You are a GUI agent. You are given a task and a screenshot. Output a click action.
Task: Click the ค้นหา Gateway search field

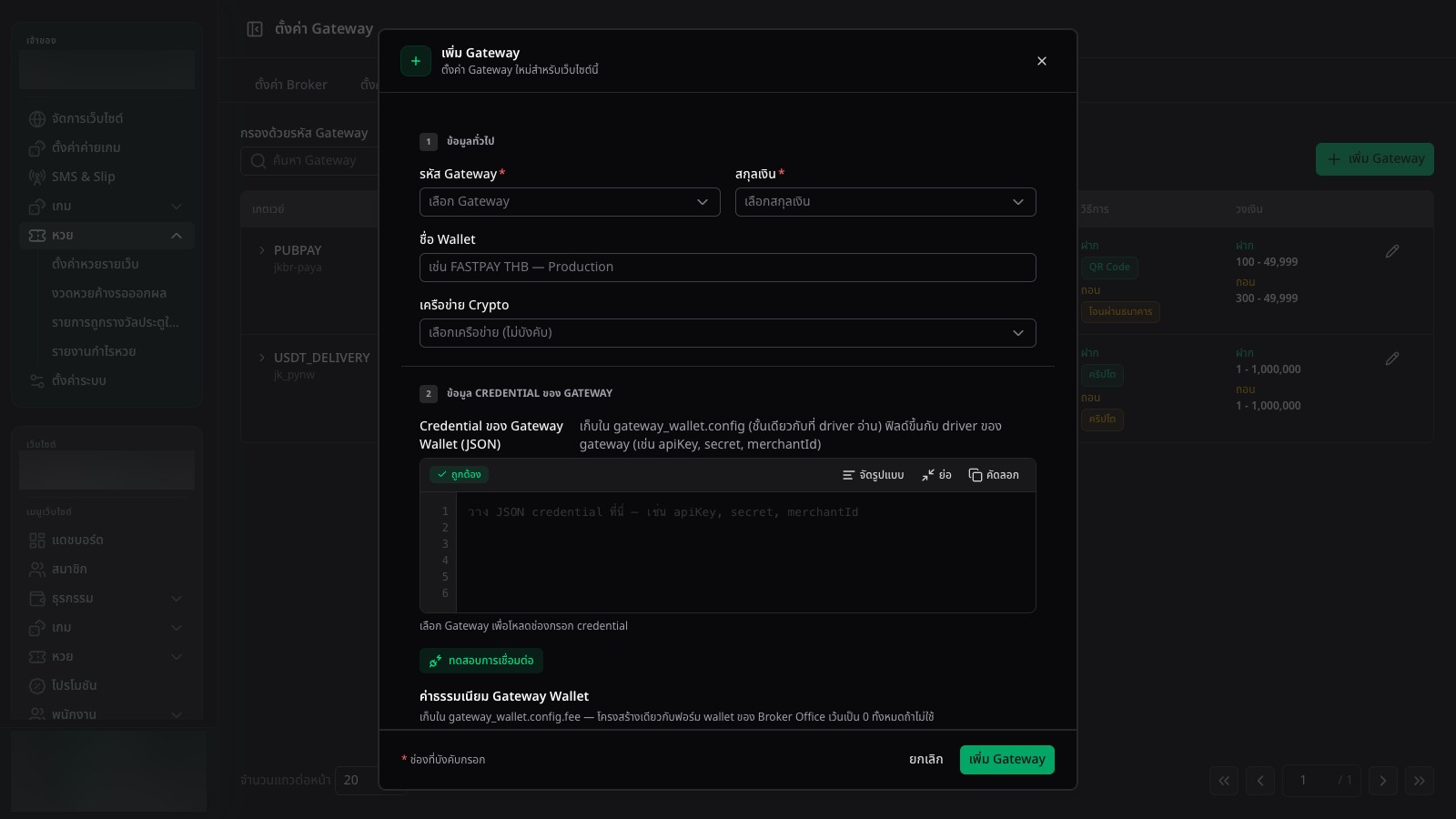point(309,161)
